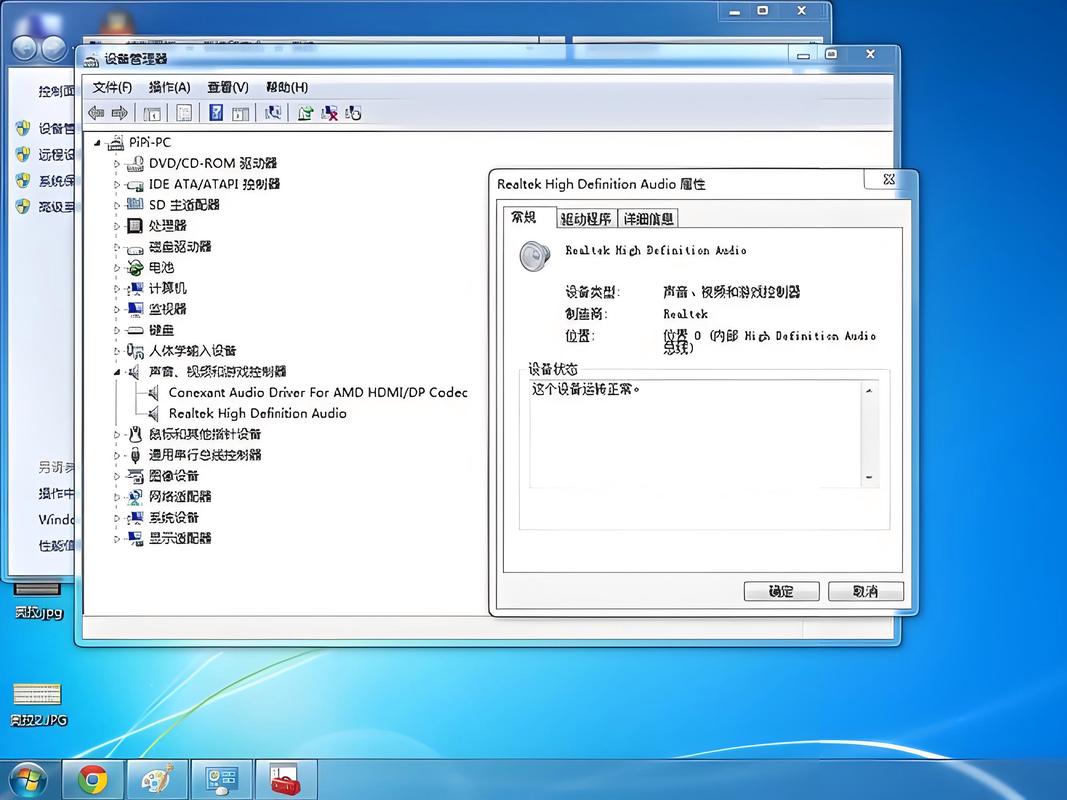Collapse the PiPi-PC root node
1067x800 pixels.
coord(96,142)
